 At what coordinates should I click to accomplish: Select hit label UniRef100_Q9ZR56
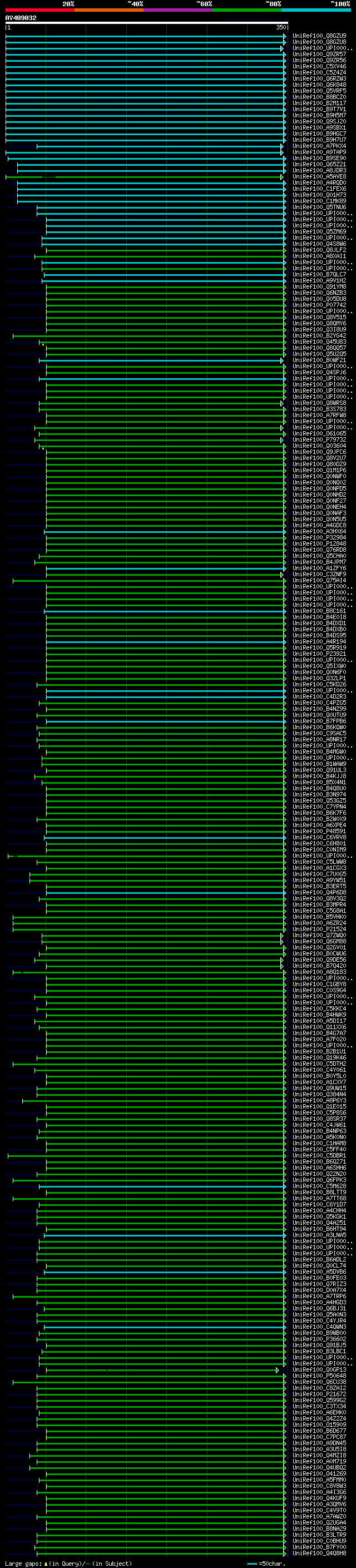coord(319,60)
